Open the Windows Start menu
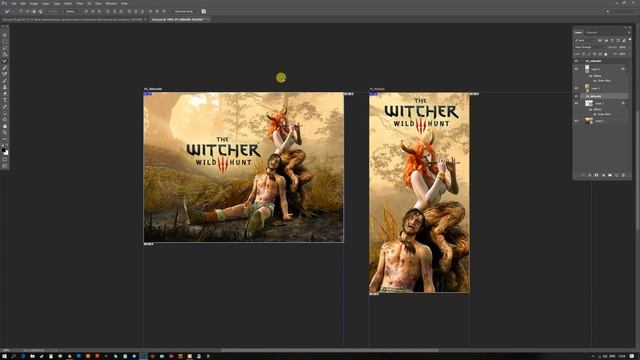Screen dimensions: 640x360 coord(4,356)
